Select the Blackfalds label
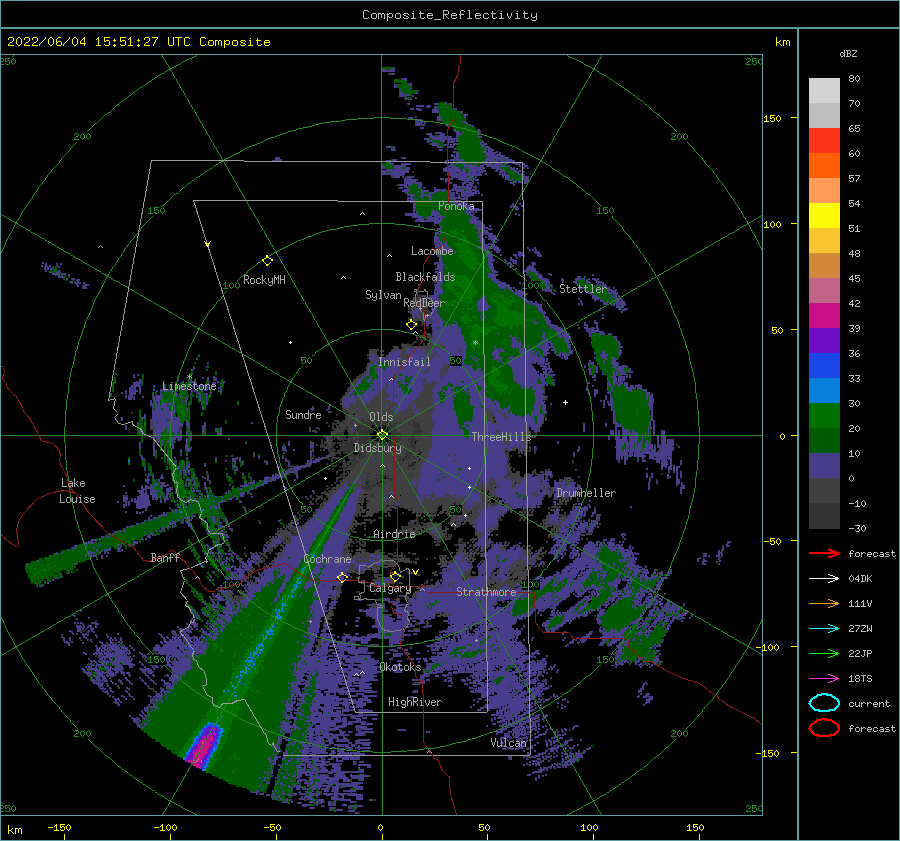 point(425,277)
